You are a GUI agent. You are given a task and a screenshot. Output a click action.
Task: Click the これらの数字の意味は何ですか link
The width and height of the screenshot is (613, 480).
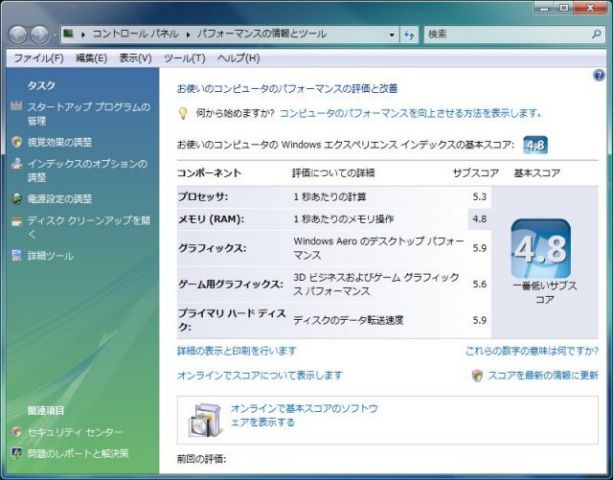tap(531, 351)
